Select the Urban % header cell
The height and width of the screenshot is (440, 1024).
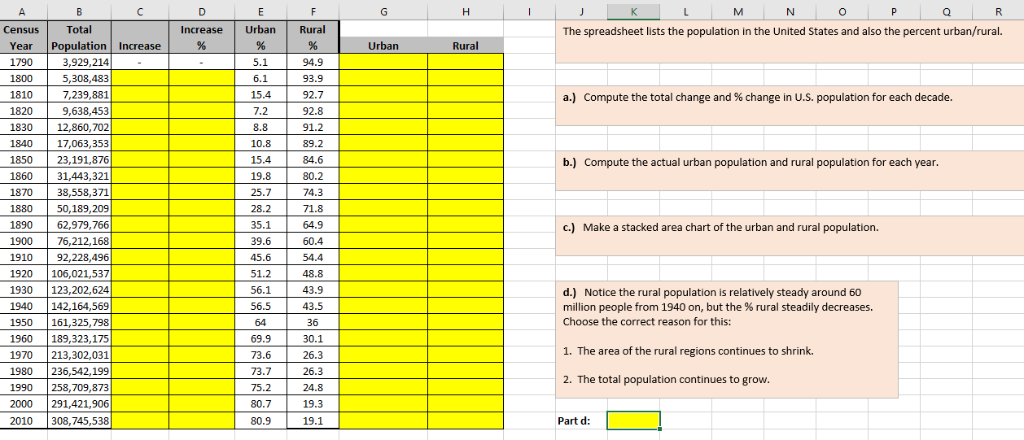[x=261, y=37]
